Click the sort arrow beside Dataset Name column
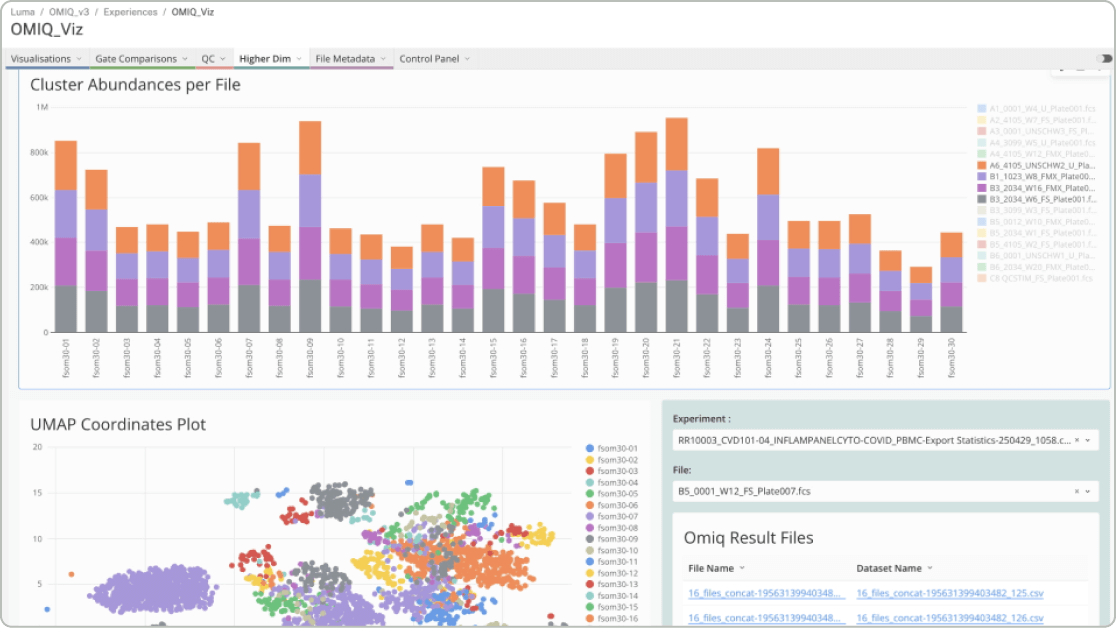 930,568
